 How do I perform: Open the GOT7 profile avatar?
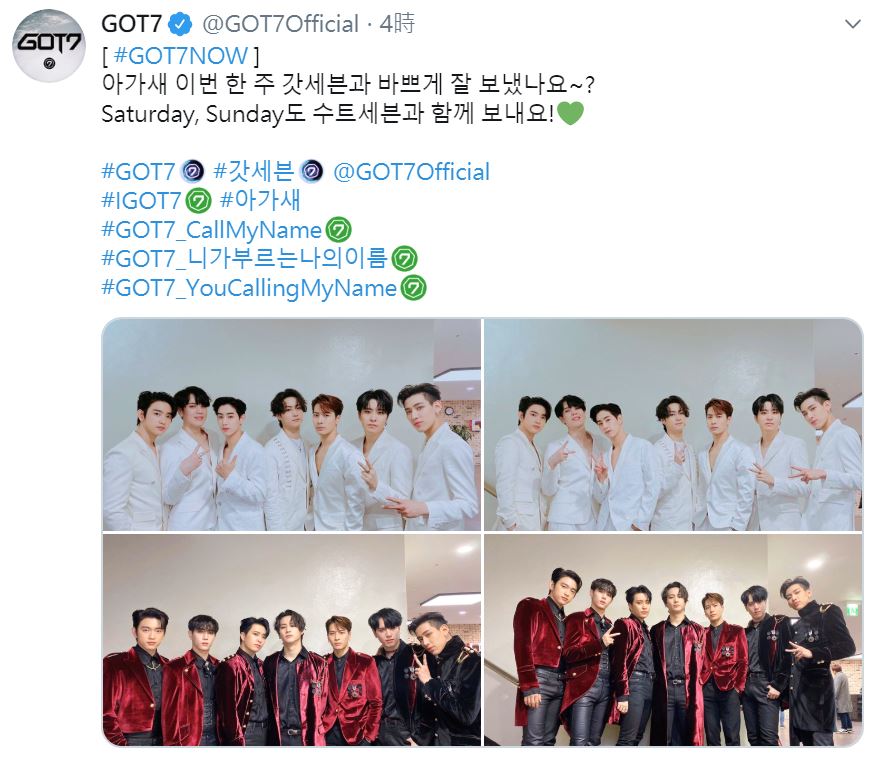click(x=49, y=46)
